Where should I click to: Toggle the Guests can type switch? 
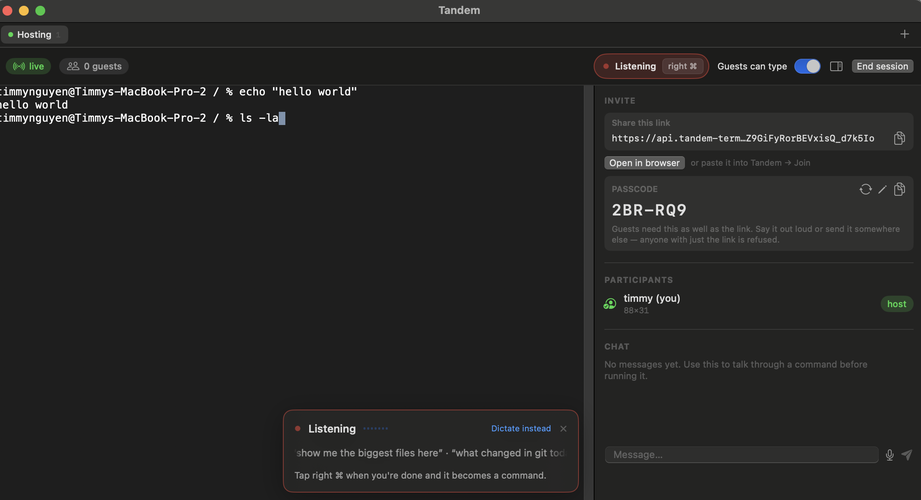pyautogui.click(x=807, y=66)
